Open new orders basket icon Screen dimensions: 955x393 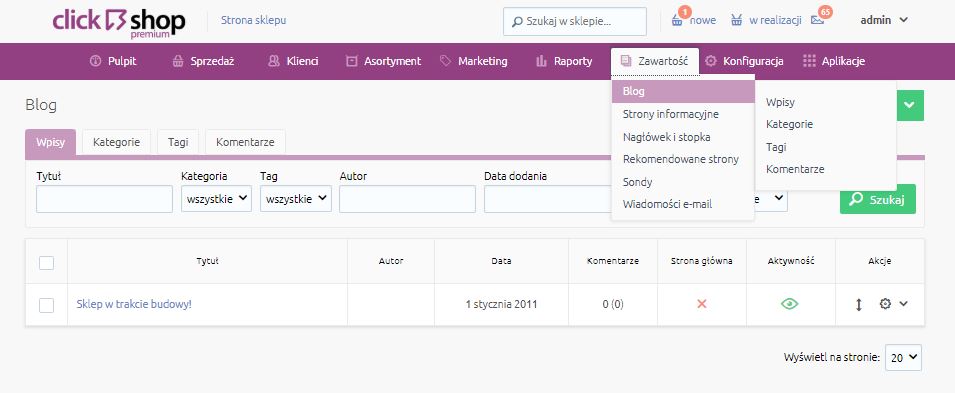click(x=677, y=21)
